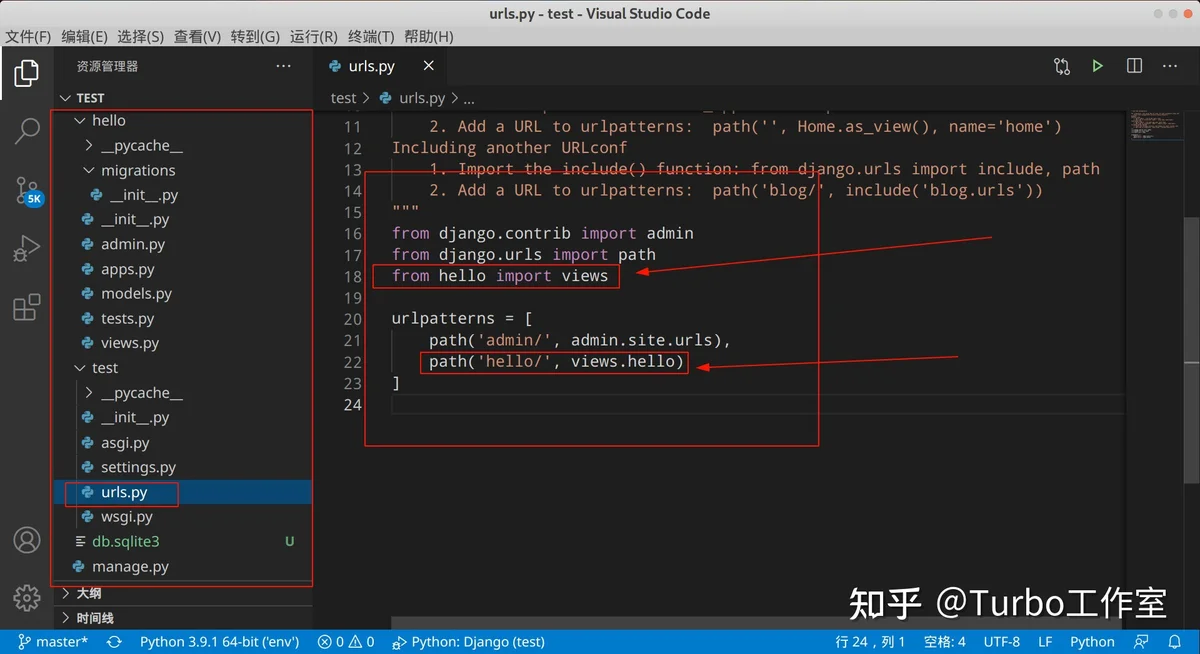Close the urls.py editor tab
The height and width of the screenshot is (654, 1200).
coord(429,66)
